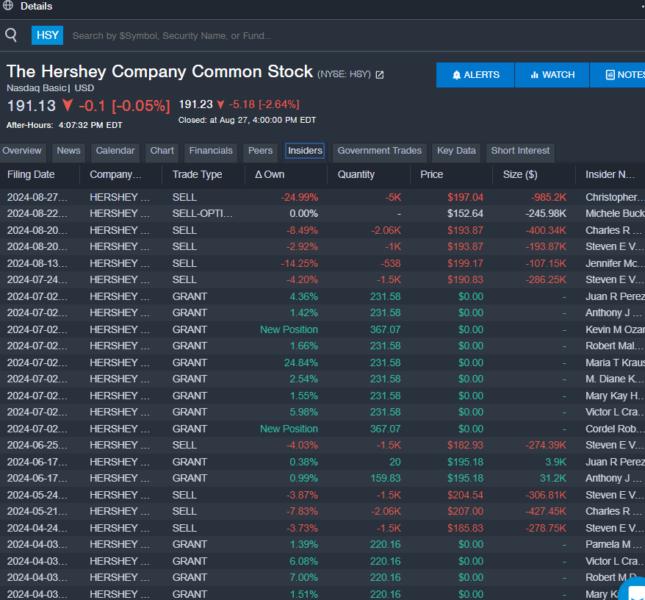
Task: Switch to the Key Data tab
Action: (x=456, y=151)
